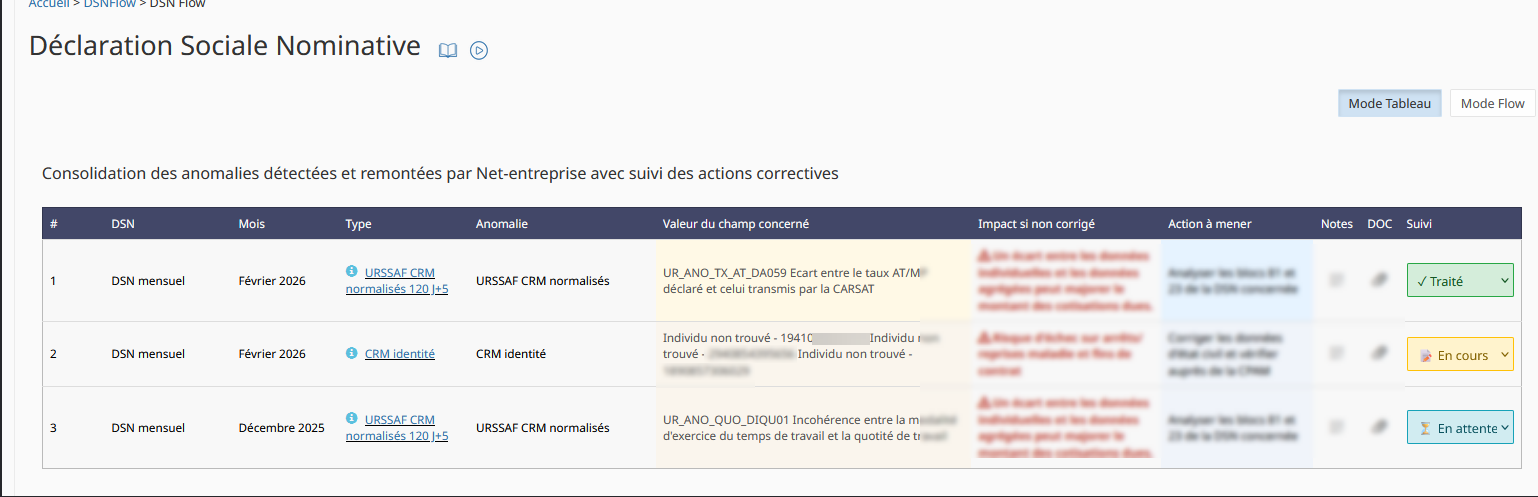This screenshot has height=497, width=1538.
Task: Open the DOC paperclip icon in row 1
Action: coord(1379,280)
